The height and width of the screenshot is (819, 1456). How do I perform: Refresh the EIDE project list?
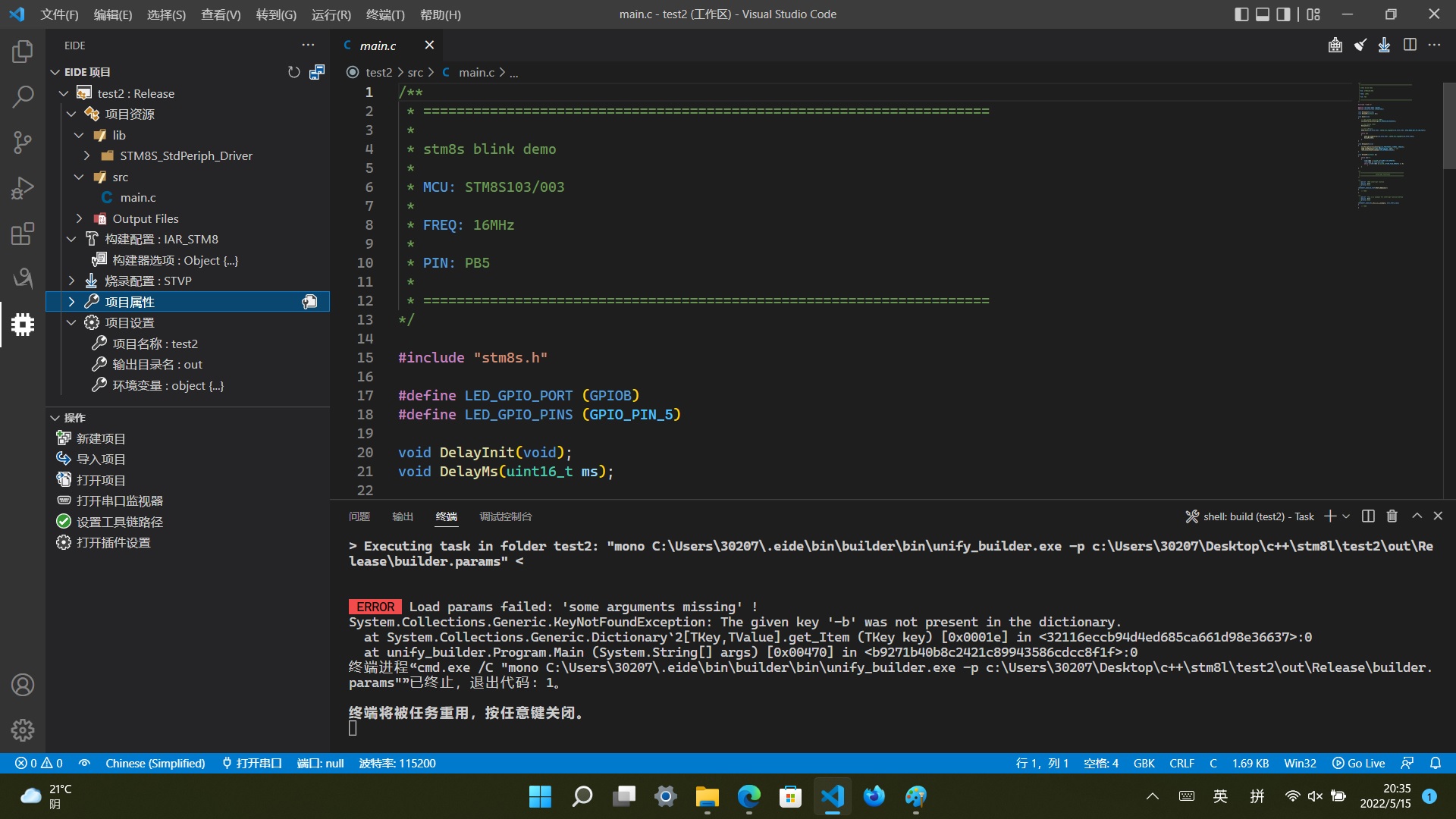point(294,72)
